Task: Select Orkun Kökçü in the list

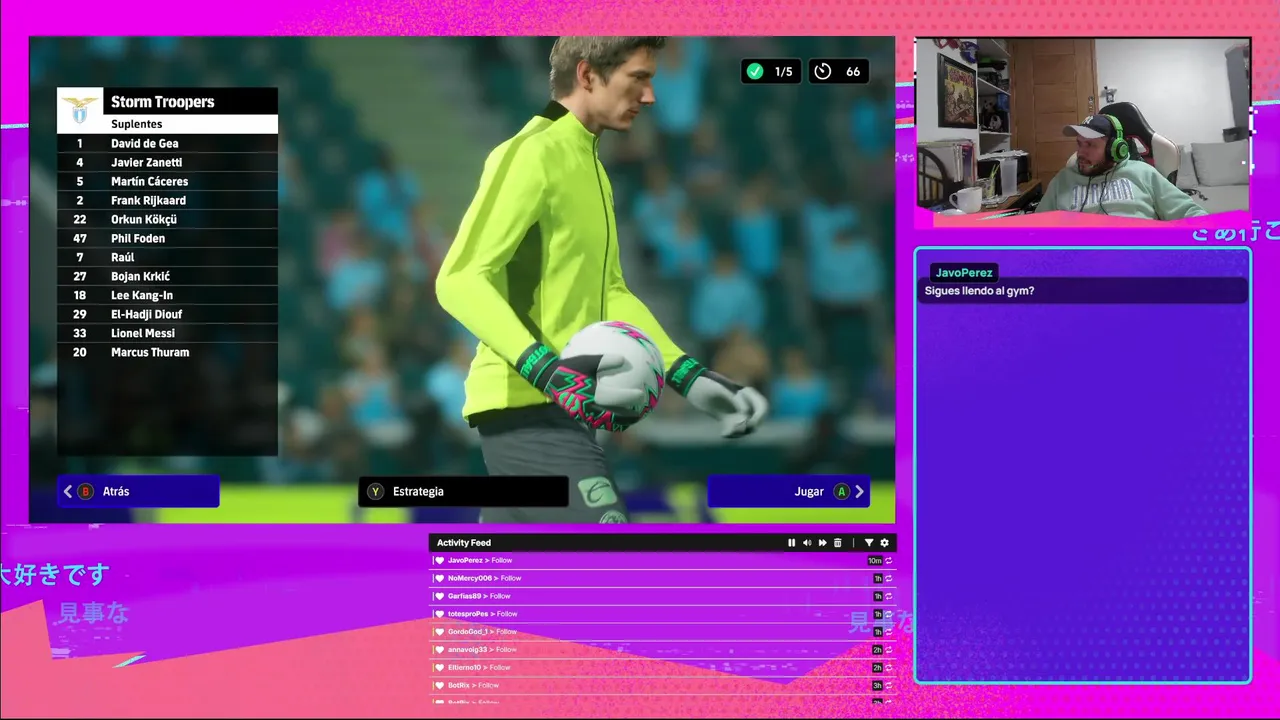Action: pos(168,219)
